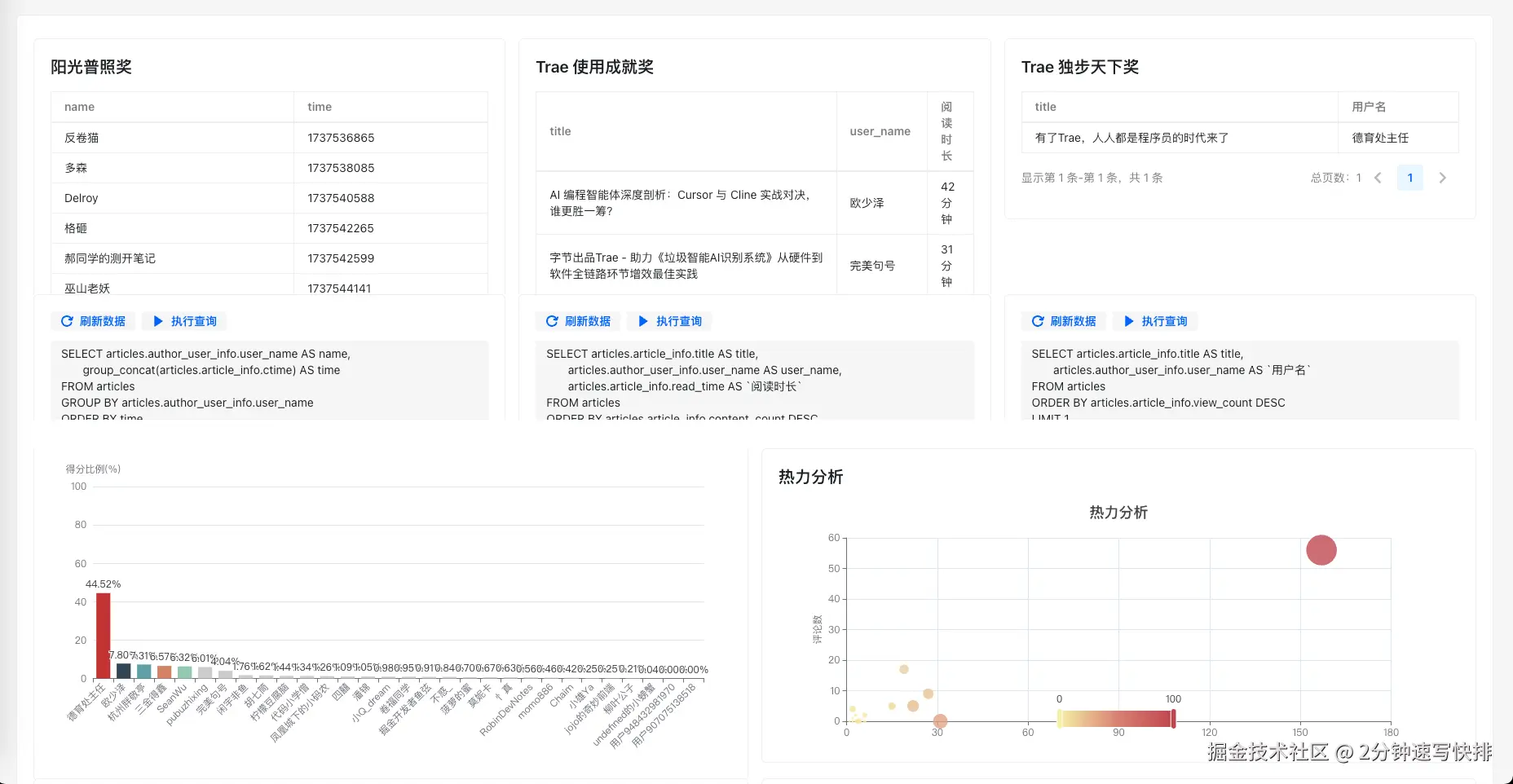Click the dark navy second bar in the score chart

pyautogui.click(x=123, y=671)
